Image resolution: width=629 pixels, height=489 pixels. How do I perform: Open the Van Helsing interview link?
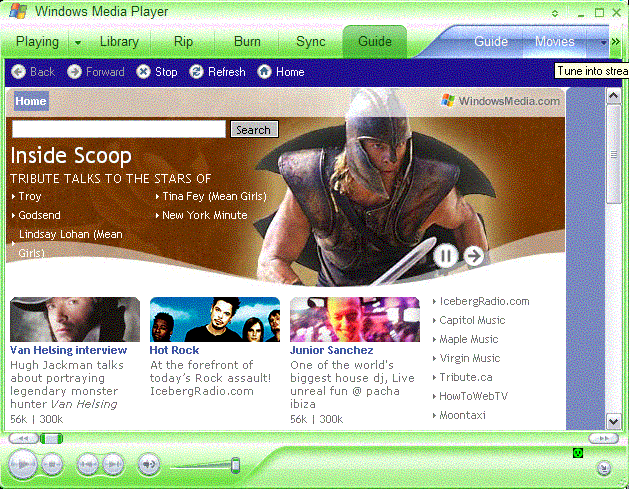(x=68, y=350)
